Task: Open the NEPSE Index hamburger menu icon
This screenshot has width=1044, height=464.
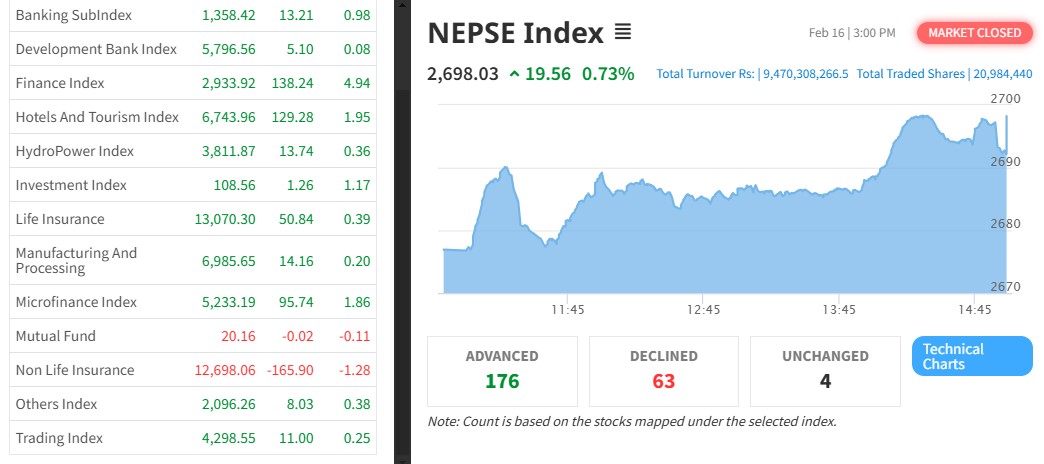Action: pos(622,33)
